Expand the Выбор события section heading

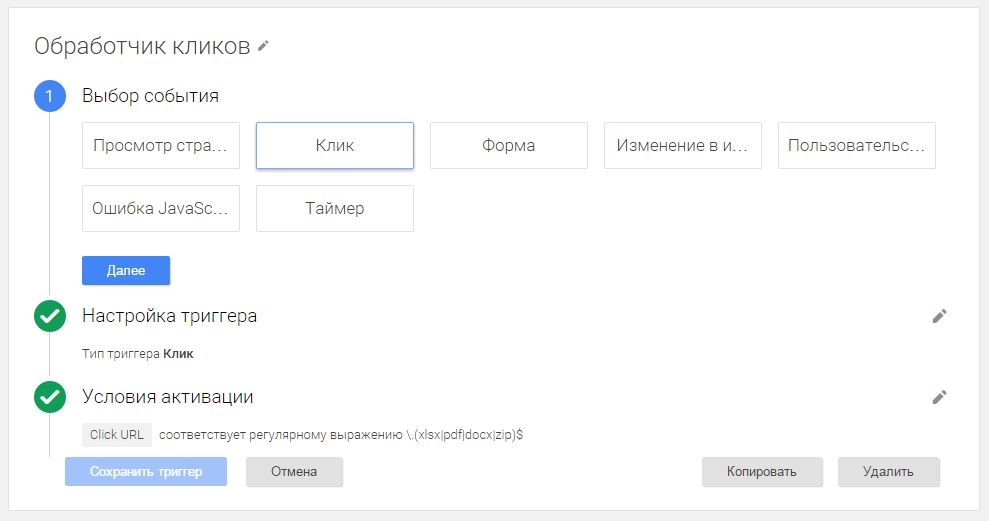tap(150, 97)
